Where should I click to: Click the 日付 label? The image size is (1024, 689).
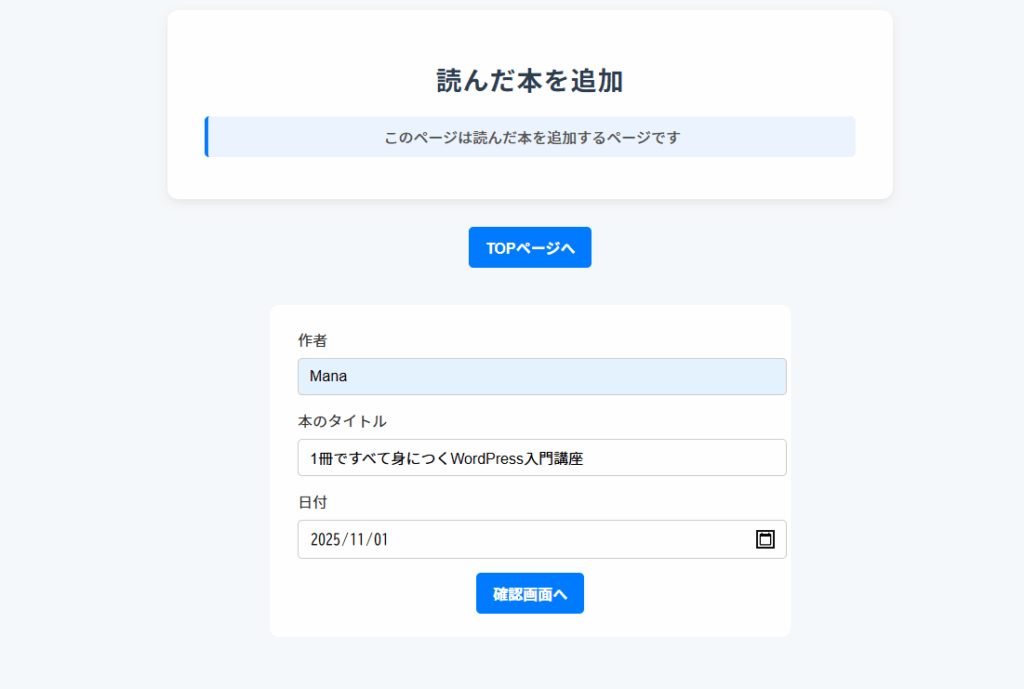(x=312, y=502)
